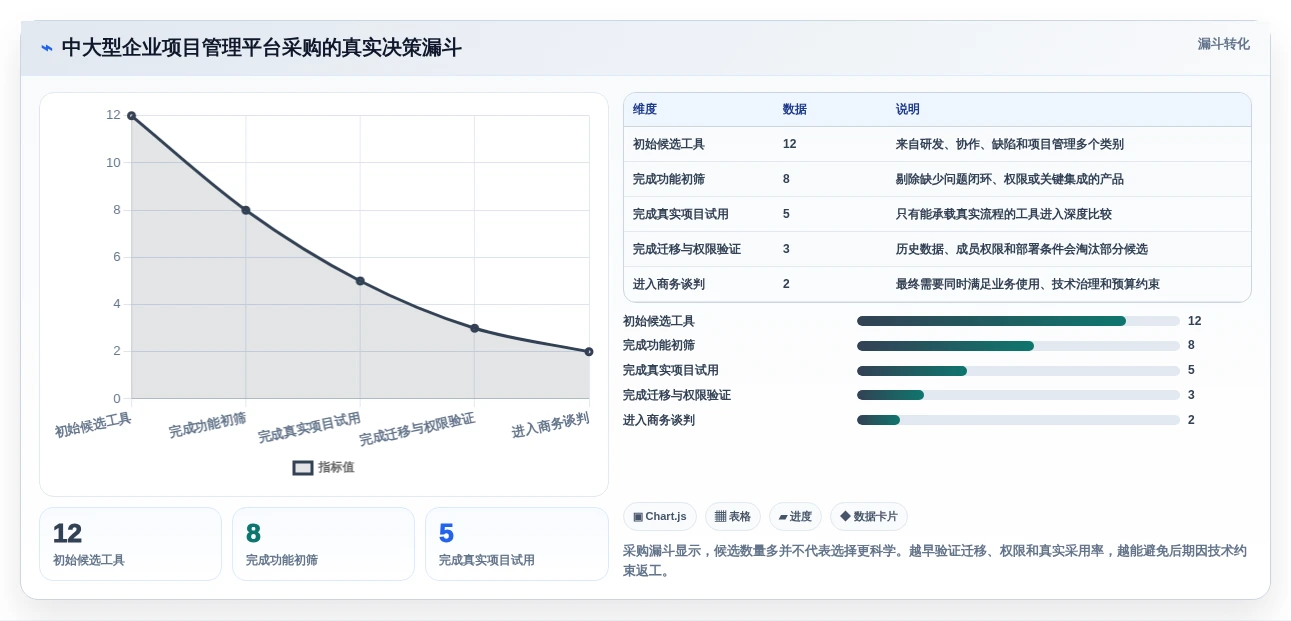The height and width of the screenshot is (621, 1291).
Task: Click the description starting 只有能承载真实流程
Action: (x=1004, y=214)
